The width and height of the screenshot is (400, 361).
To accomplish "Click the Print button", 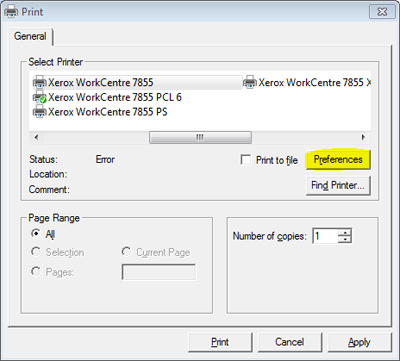I will pyautogui.click(x=220, y=342).
